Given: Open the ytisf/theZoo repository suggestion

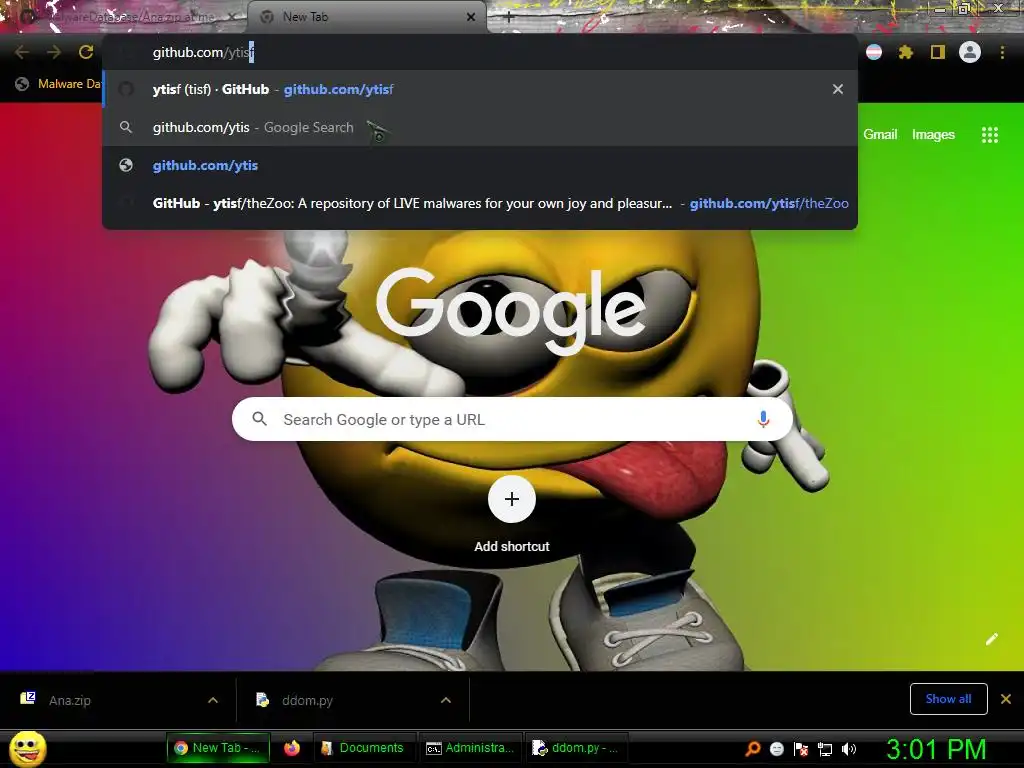Looking at the screenshot, I should (480, 203).
